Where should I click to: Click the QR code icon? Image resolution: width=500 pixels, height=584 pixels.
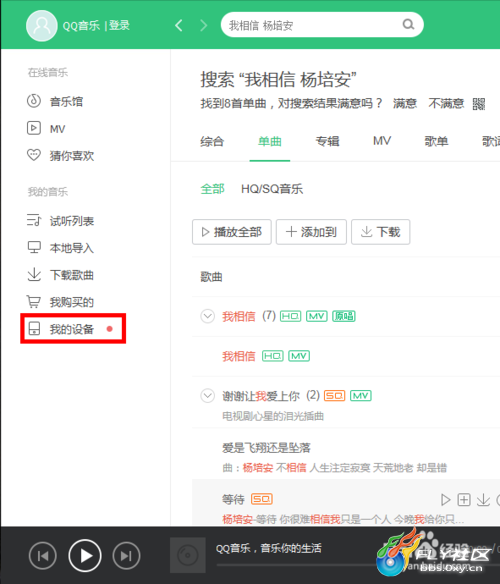[x=479, y=104]
